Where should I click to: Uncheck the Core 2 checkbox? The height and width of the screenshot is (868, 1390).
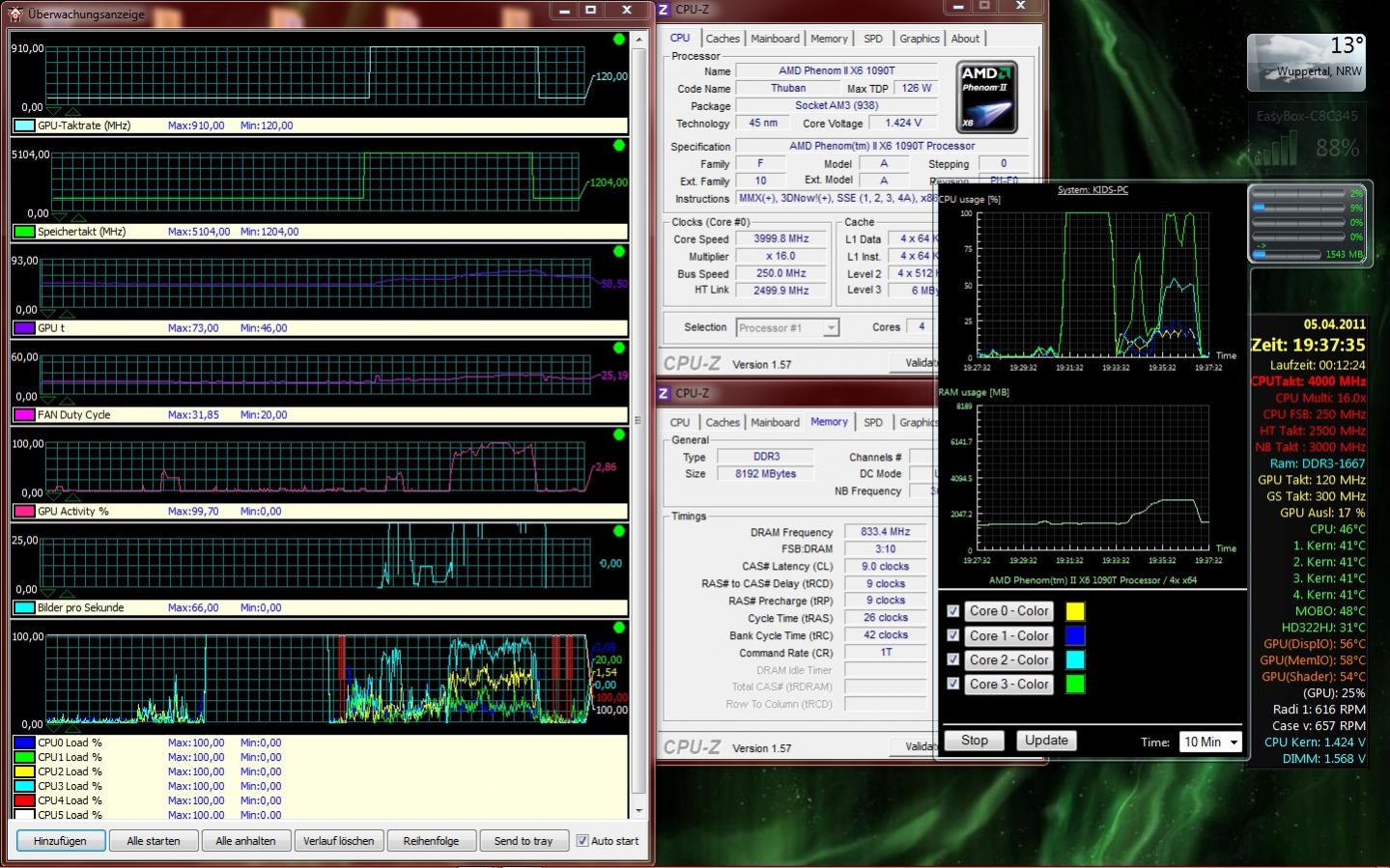[953, 659]
